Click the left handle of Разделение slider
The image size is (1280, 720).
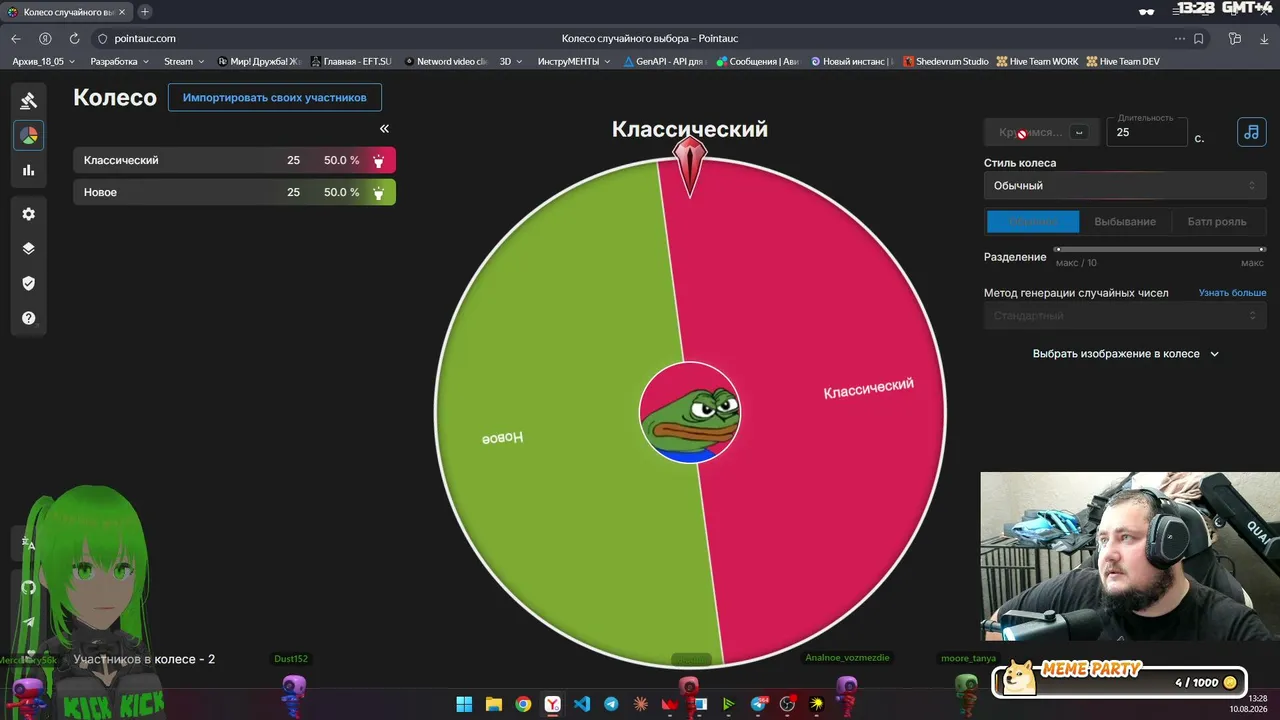pyautogui.click(x=1057, y=249)
